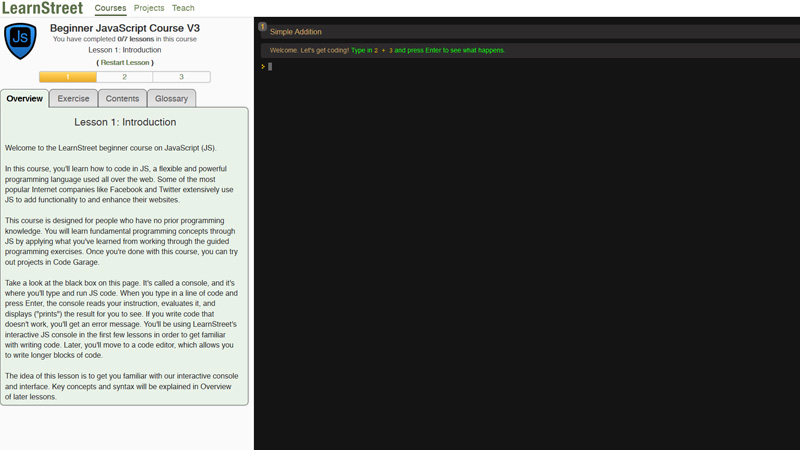This screenshot has width=800, height=450.
Task: Click the Simple Addition exercise header
Action: (530, 32)
